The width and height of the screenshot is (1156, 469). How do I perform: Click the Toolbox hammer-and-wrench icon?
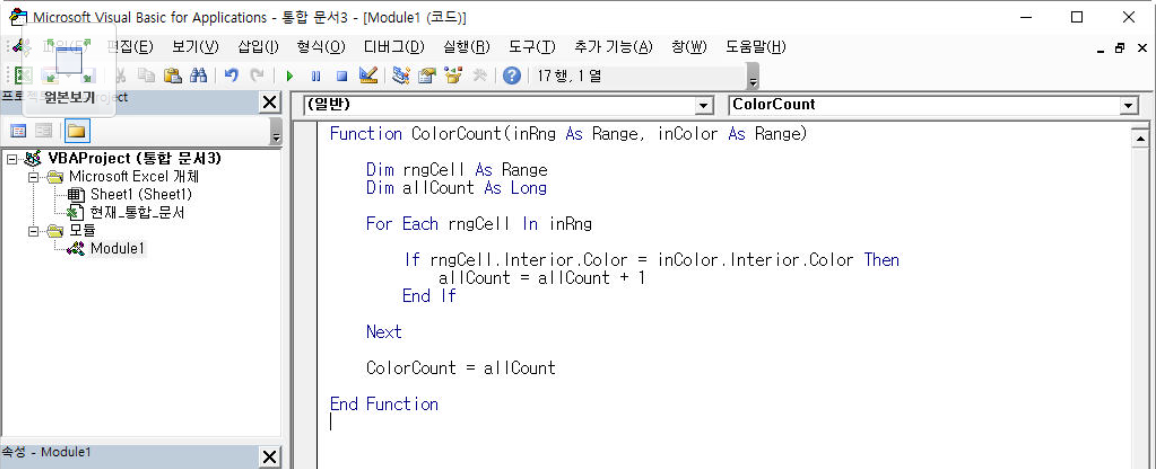(x=479, y=75)
